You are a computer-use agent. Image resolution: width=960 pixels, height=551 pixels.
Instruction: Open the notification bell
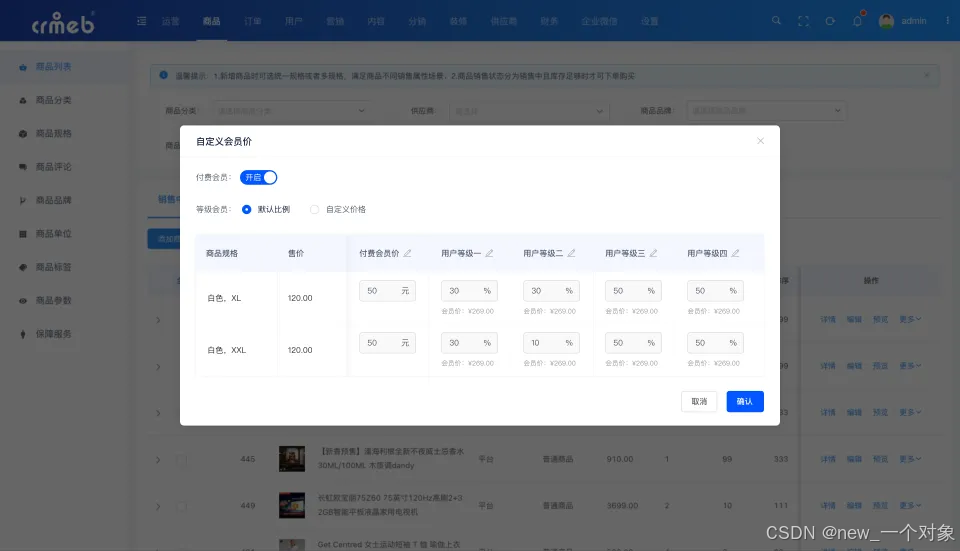(x=857, y=21)
